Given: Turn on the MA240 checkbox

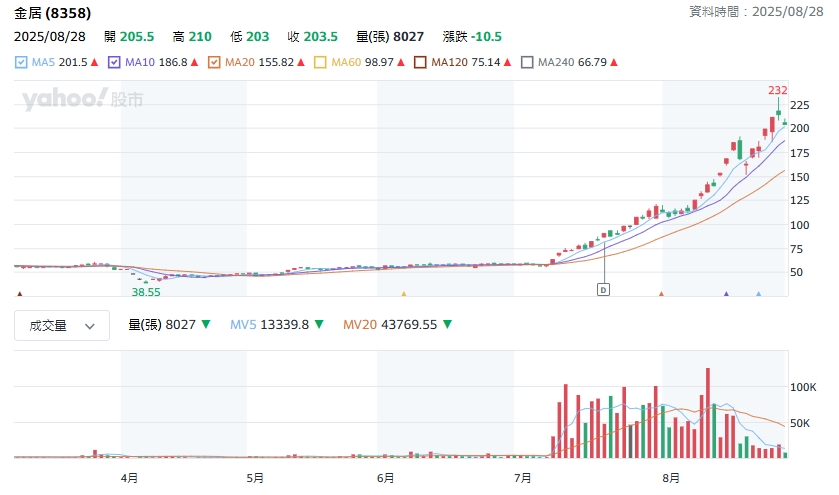Looking at the screenshot, I should click(x=527, y=62).
